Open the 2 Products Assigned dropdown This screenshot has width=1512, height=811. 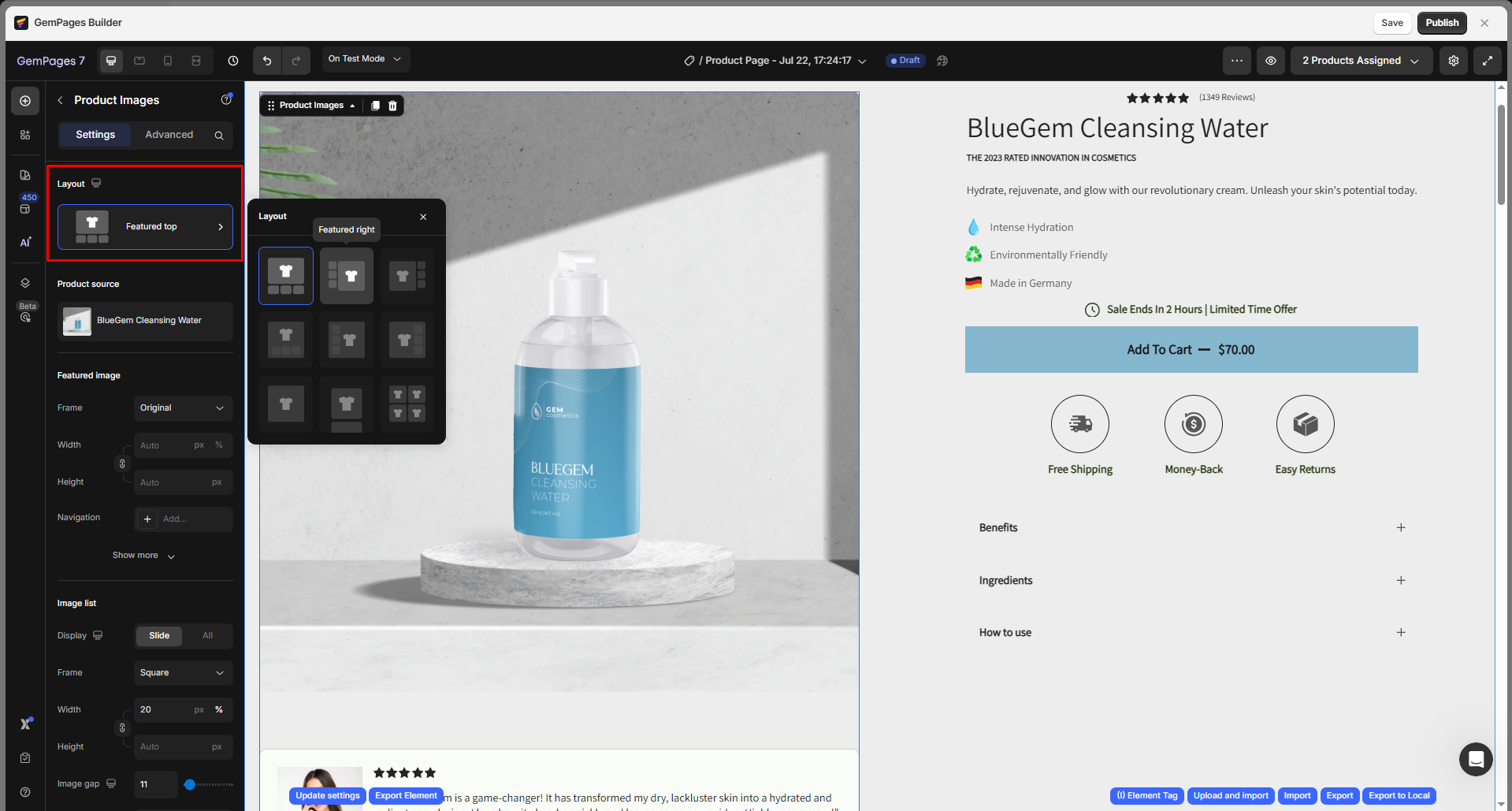[1361, 61]
